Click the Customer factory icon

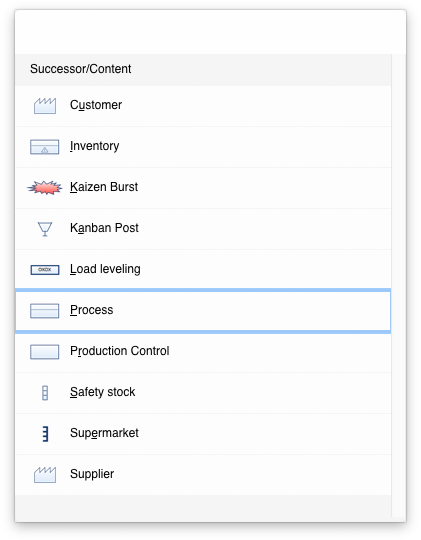pyautogui.click(x=45, y=106)
